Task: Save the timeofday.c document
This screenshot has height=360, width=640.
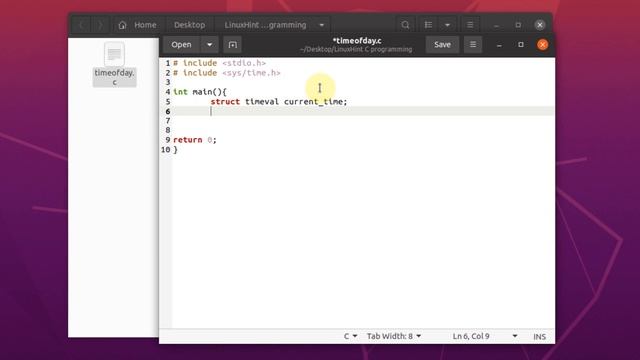Action: pos(442,44)
